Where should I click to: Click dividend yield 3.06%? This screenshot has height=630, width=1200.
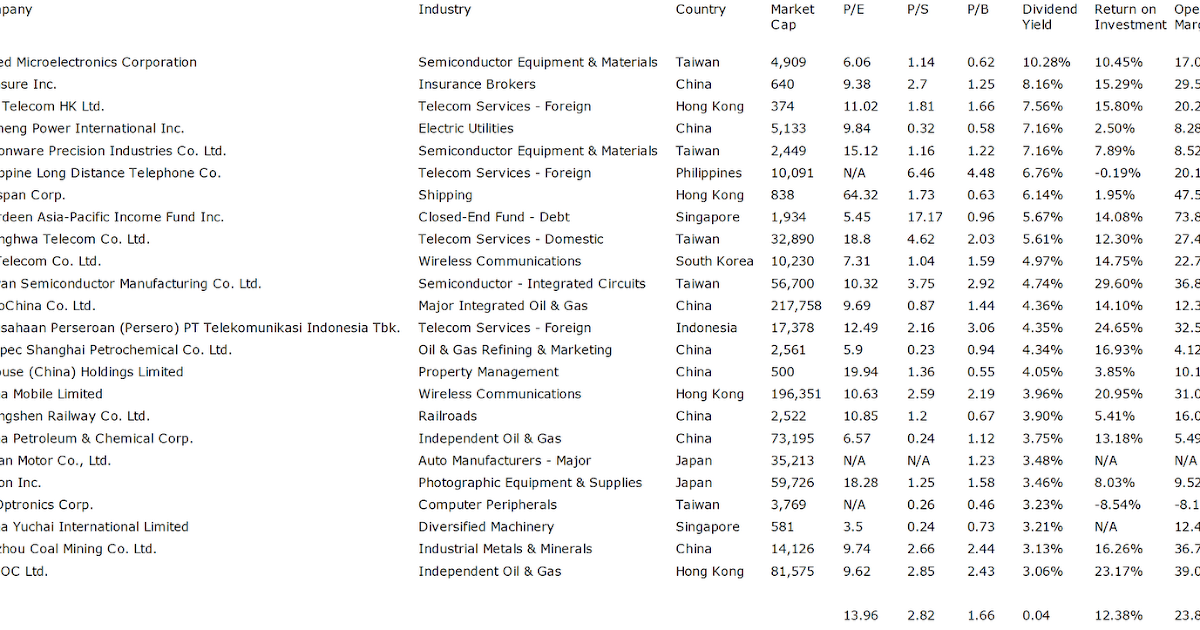click(x=1043, y=571)
